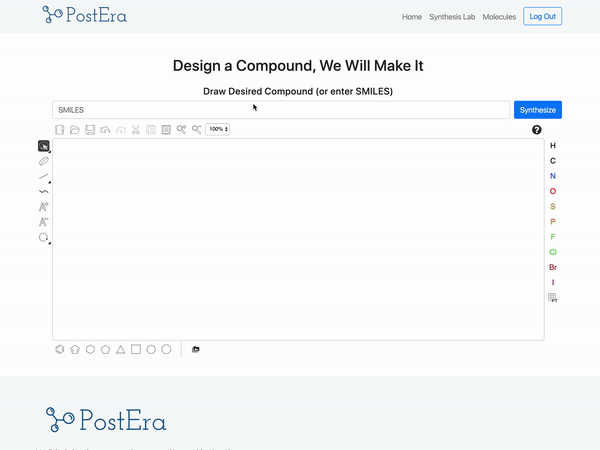600x450 pixels.
Task: Select the lasso selection tool
Action: pos(44,146)
